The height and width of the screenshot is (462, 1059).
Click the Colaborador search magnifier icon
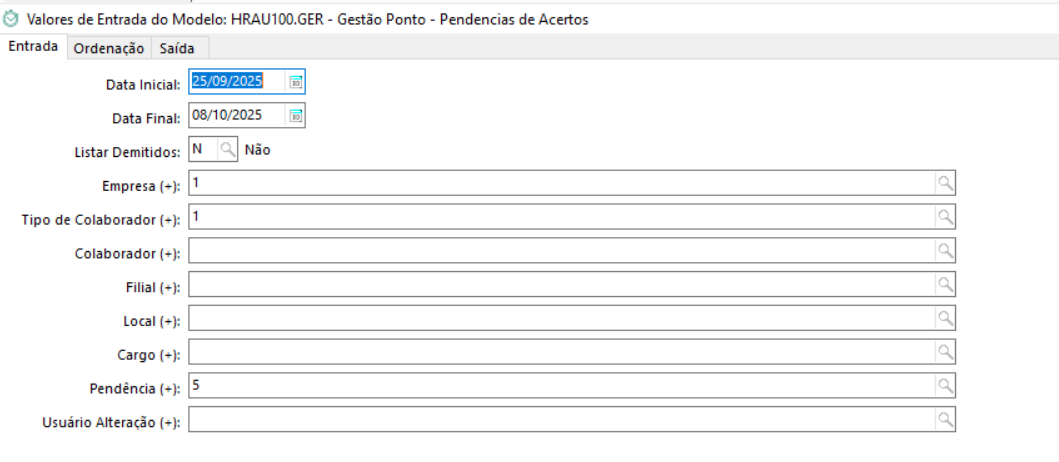pos(944,251)
